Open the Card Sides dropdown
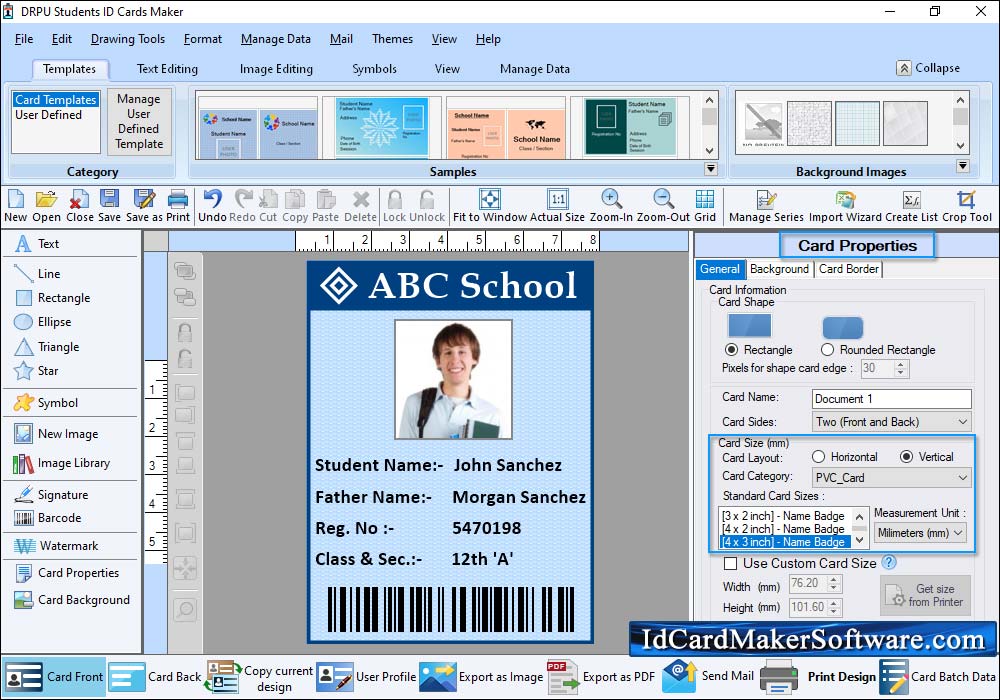This screenshot has width=1000, height=700. coord(892,422)
